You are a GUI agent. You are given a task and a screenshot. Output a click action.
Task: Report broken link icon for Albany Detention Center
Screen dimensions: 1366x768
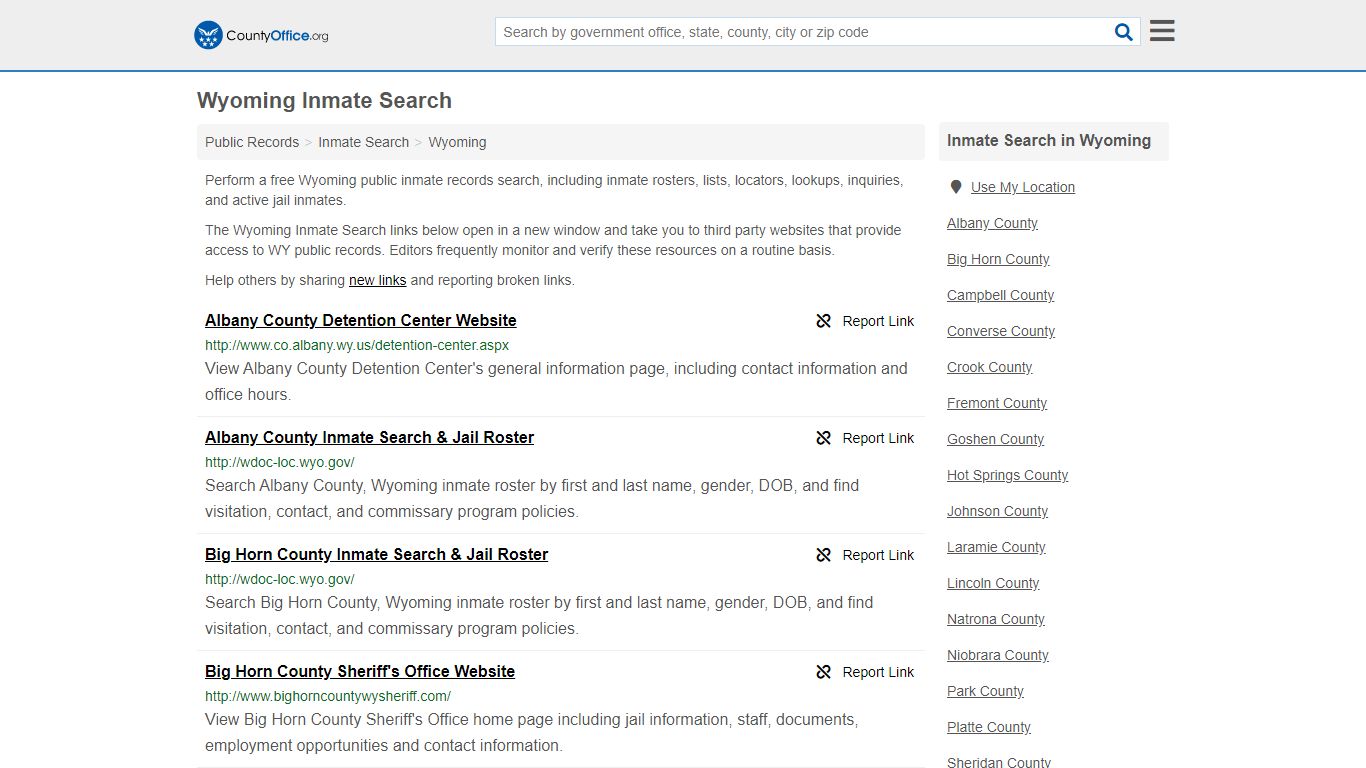[824, 321]
